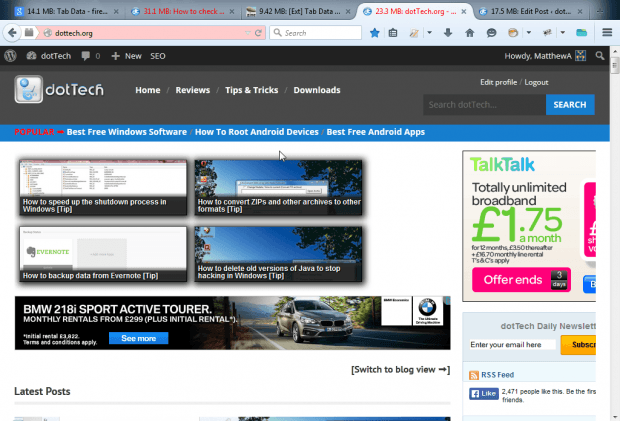Open 'backup data from Evernote' thumbnail
620x421 pixels.
[x=103, y=254]
